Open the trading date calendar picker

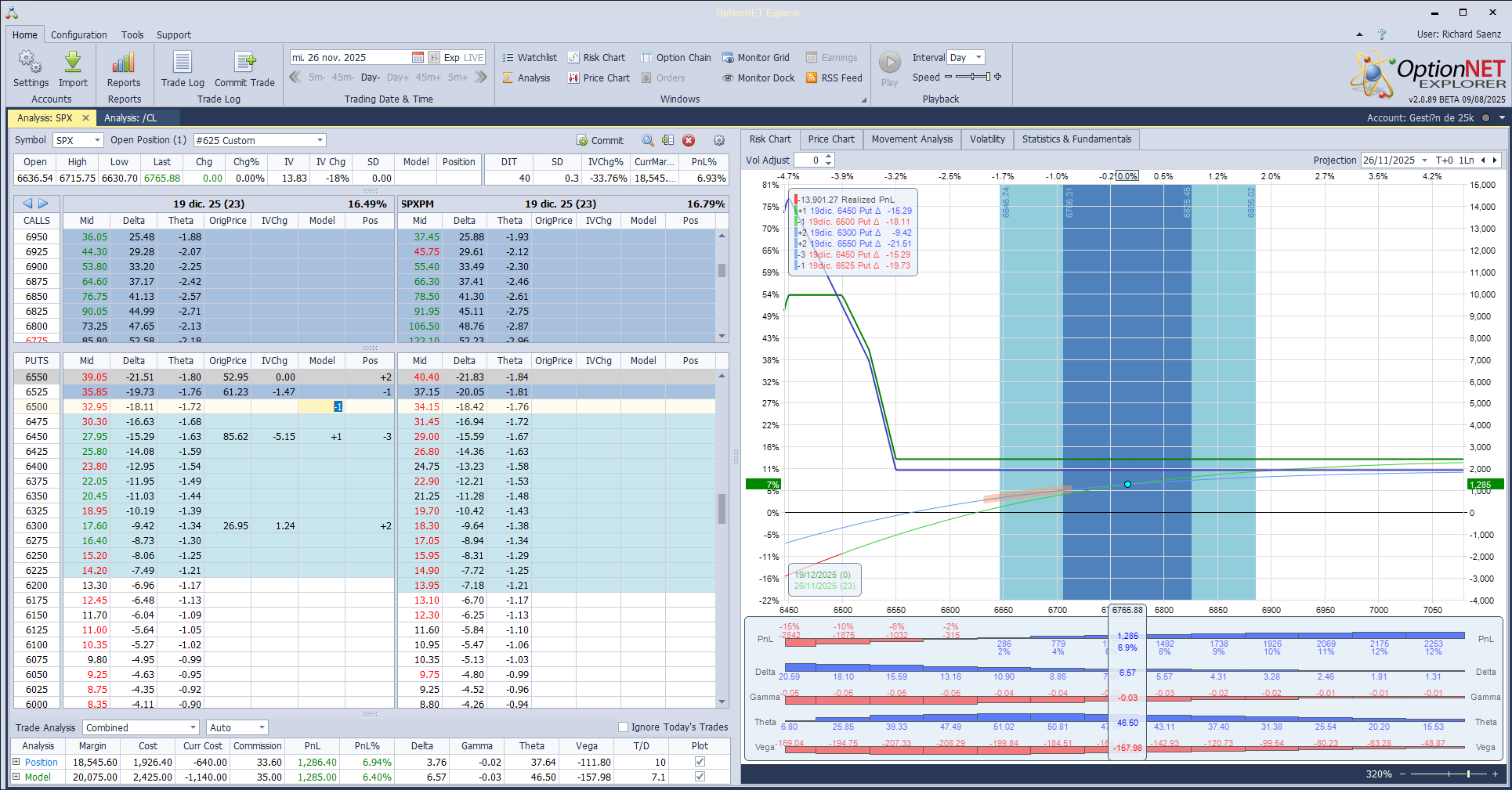(418, 57)
